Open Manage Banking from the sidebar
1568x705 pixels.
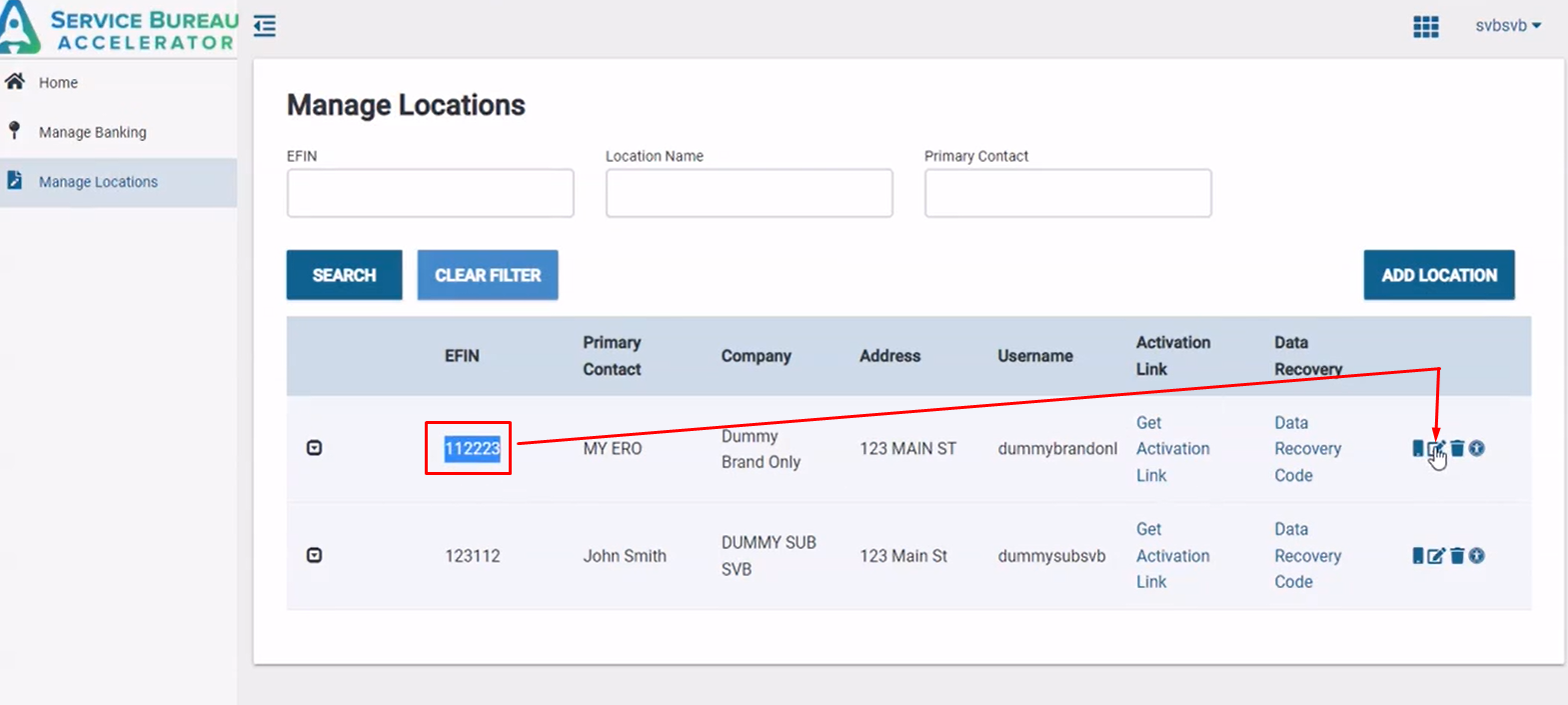coord(92,132)
